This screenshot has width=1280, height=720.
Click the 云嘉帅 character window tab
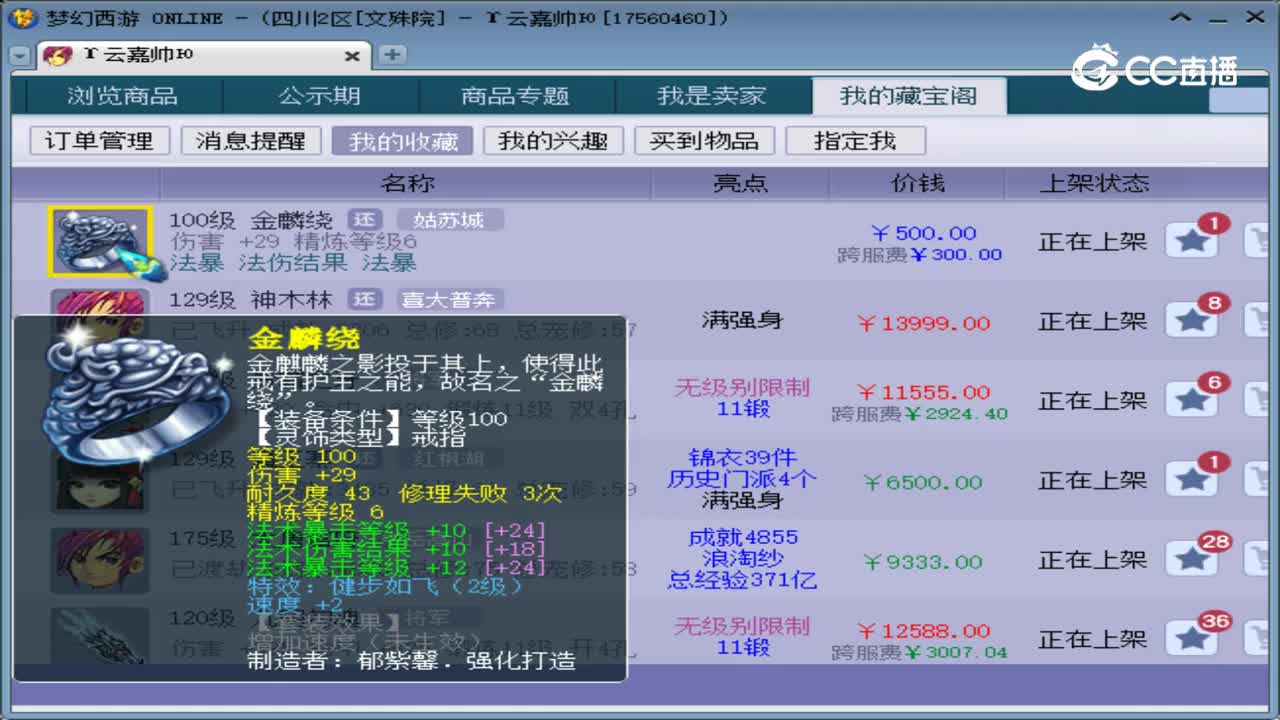(202, 56)
